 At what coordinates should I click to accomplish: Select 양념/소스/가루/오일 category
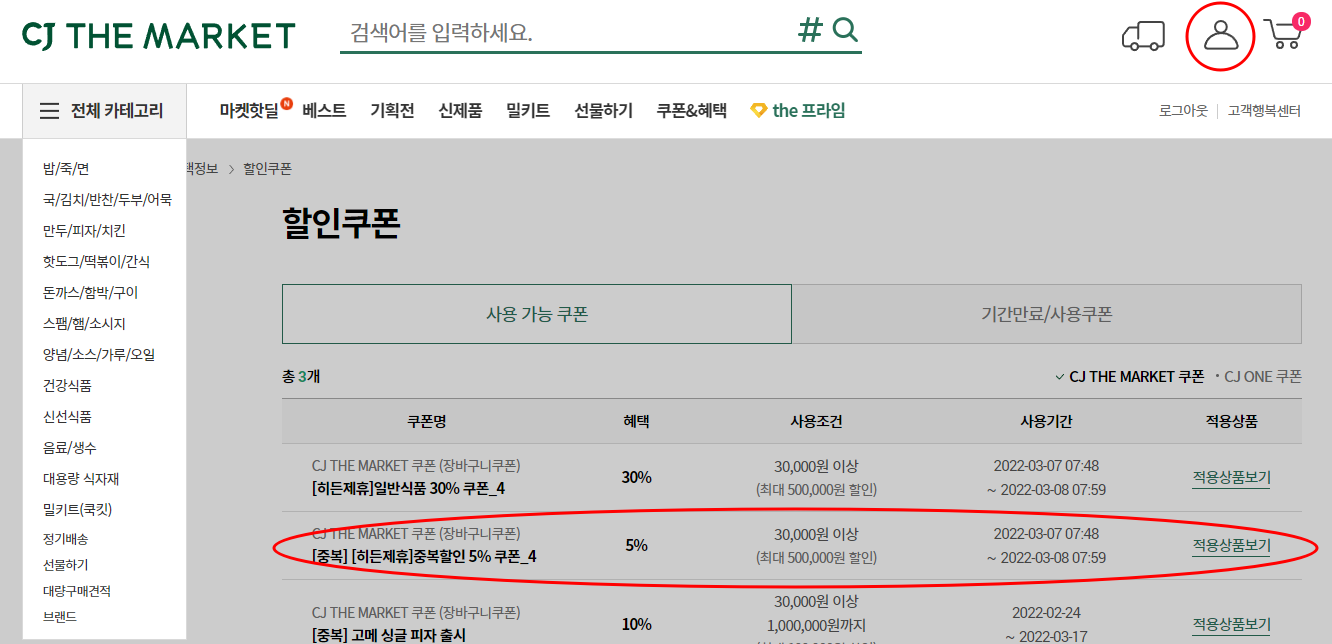99,355
